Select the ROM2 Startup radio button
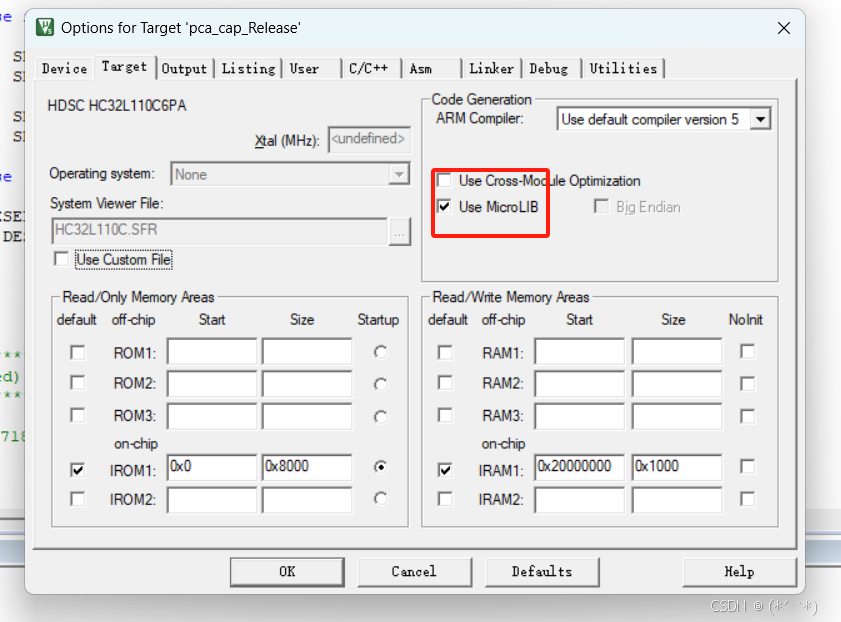The height and width of the screenshot is (622, 841). tap(380, 384)
